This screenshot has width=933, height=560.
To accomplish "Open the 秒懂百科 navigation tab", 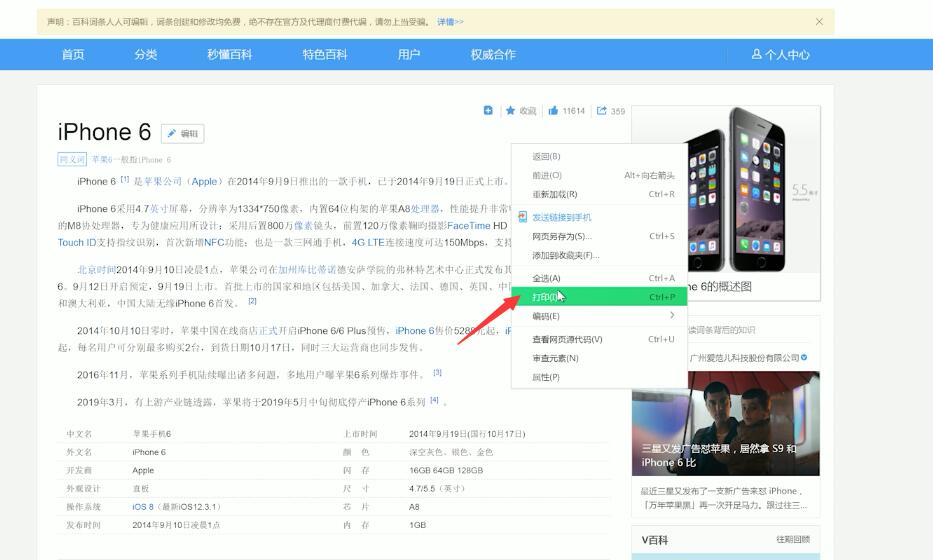I will coord(230,54).
